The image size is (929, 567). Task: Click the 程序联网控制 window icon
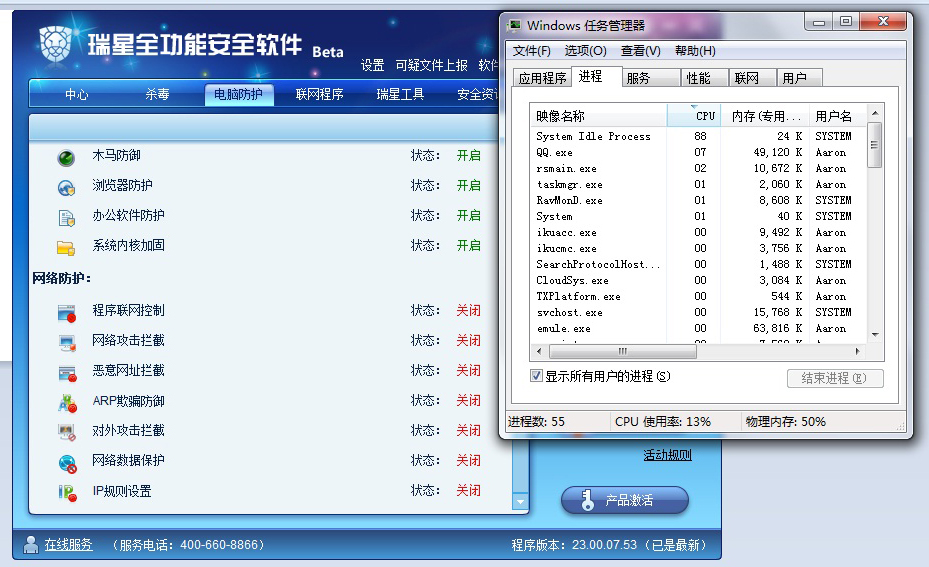coord(66,313)
